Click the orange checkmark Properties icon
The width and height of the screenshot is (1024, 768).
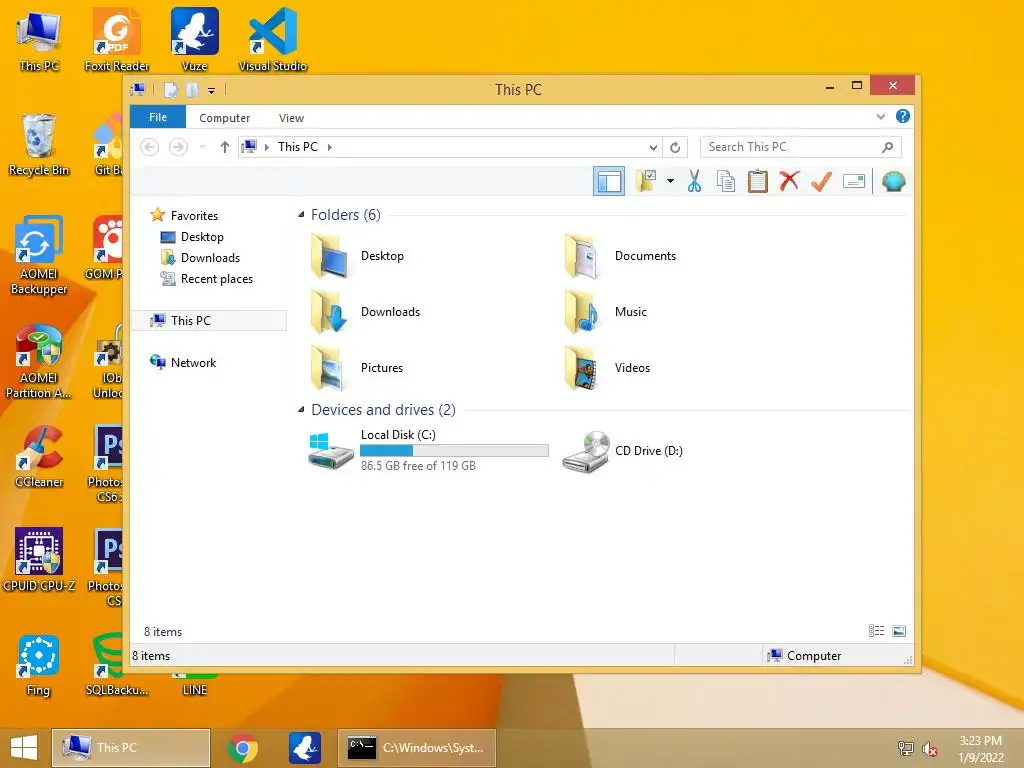pyautogui.click(x=821, y=181)
